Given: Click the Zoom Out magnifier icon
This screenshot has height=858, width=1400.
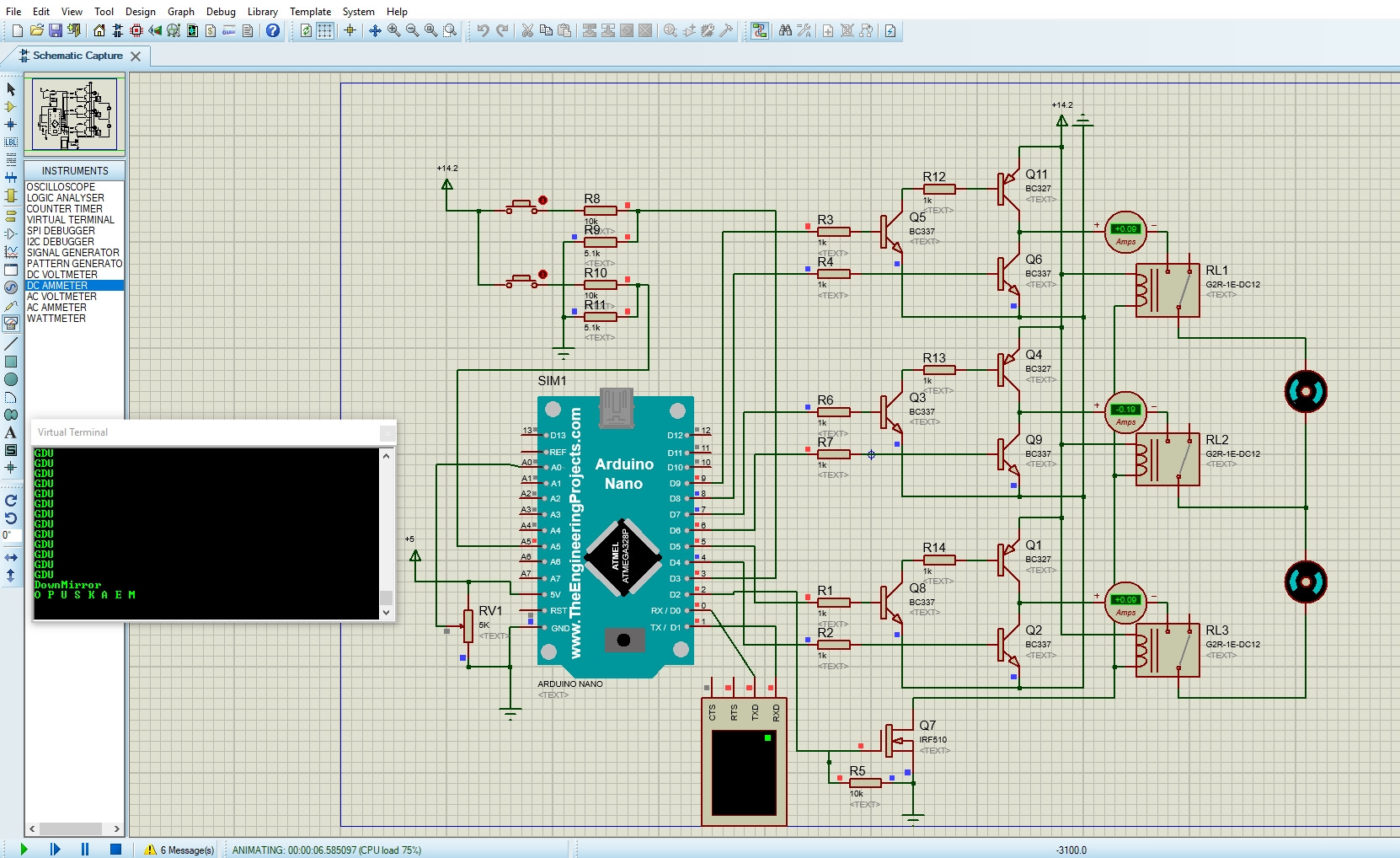Looking at the screenshot, I should click(x=412, y=30).
